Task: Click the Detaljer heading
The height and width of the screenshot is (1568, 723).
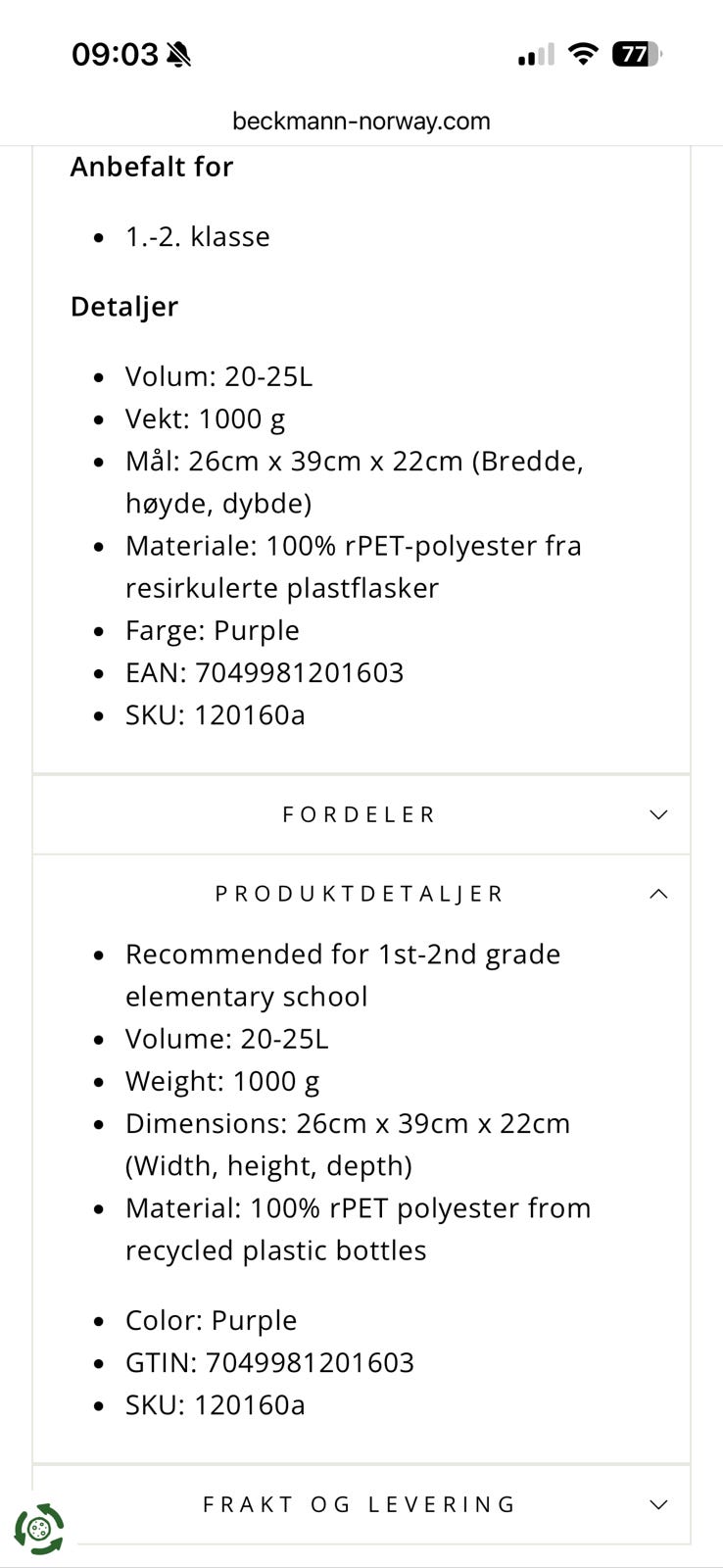Action: (124, 307)
